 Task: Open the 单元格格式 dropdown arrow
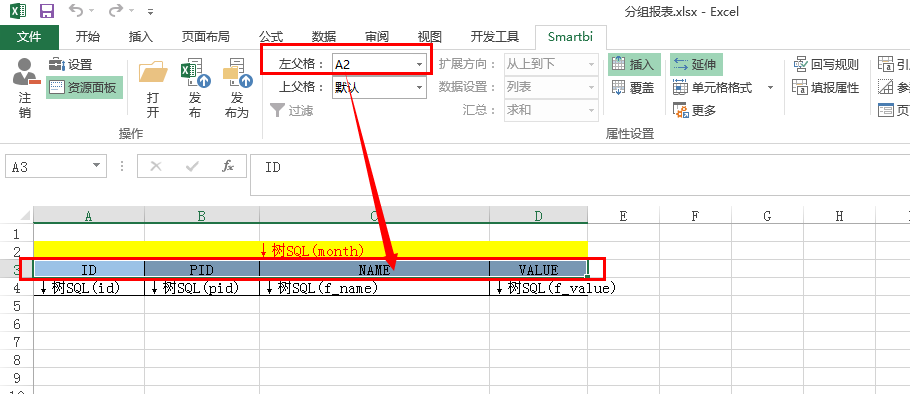[x=770, y=88]
